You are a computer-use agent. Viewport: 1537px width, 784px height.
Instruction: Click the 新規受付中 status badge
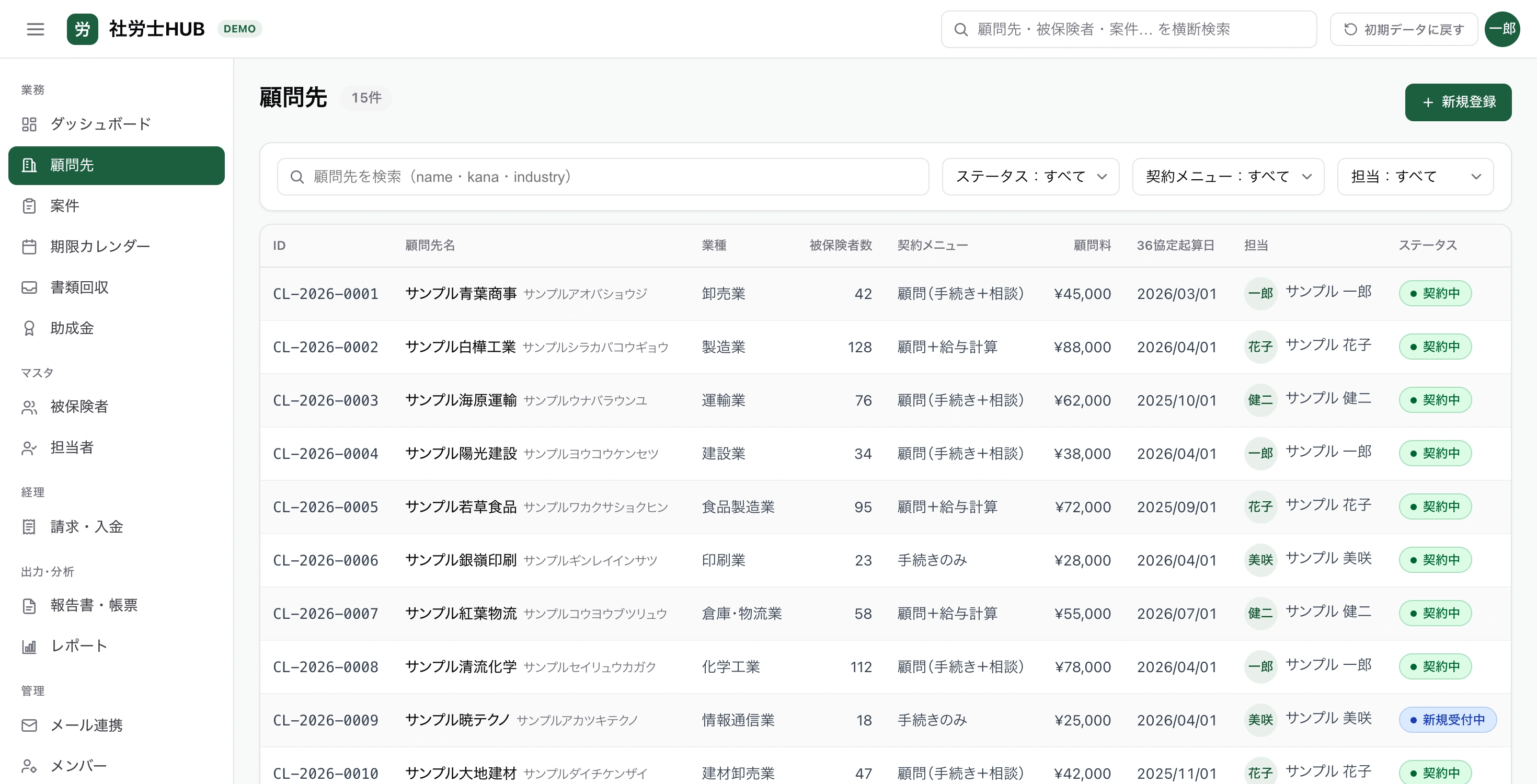1448,720
